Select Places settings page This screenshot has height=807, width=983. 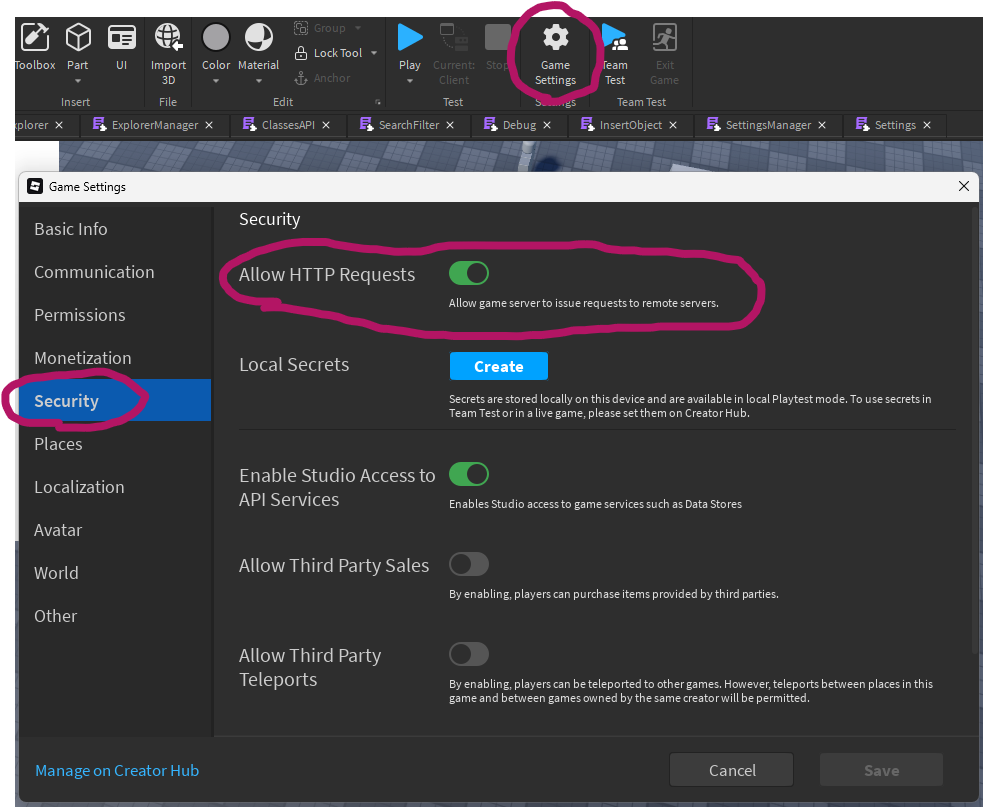click(x=115, y=443)
